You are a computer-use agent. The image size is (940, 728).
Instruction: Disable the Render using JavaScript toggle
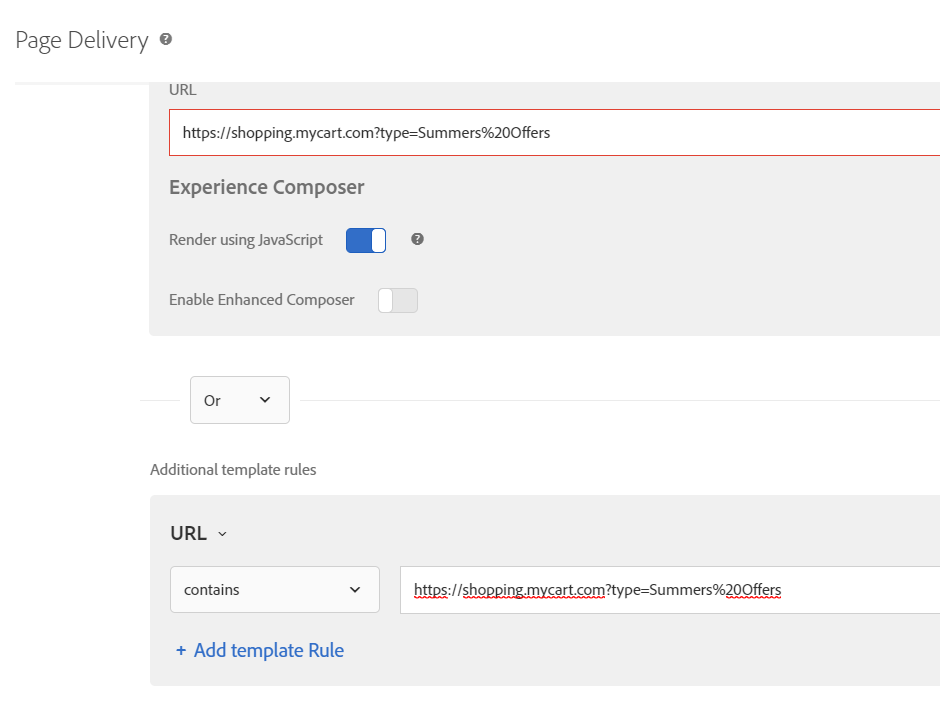click(365, 239)
